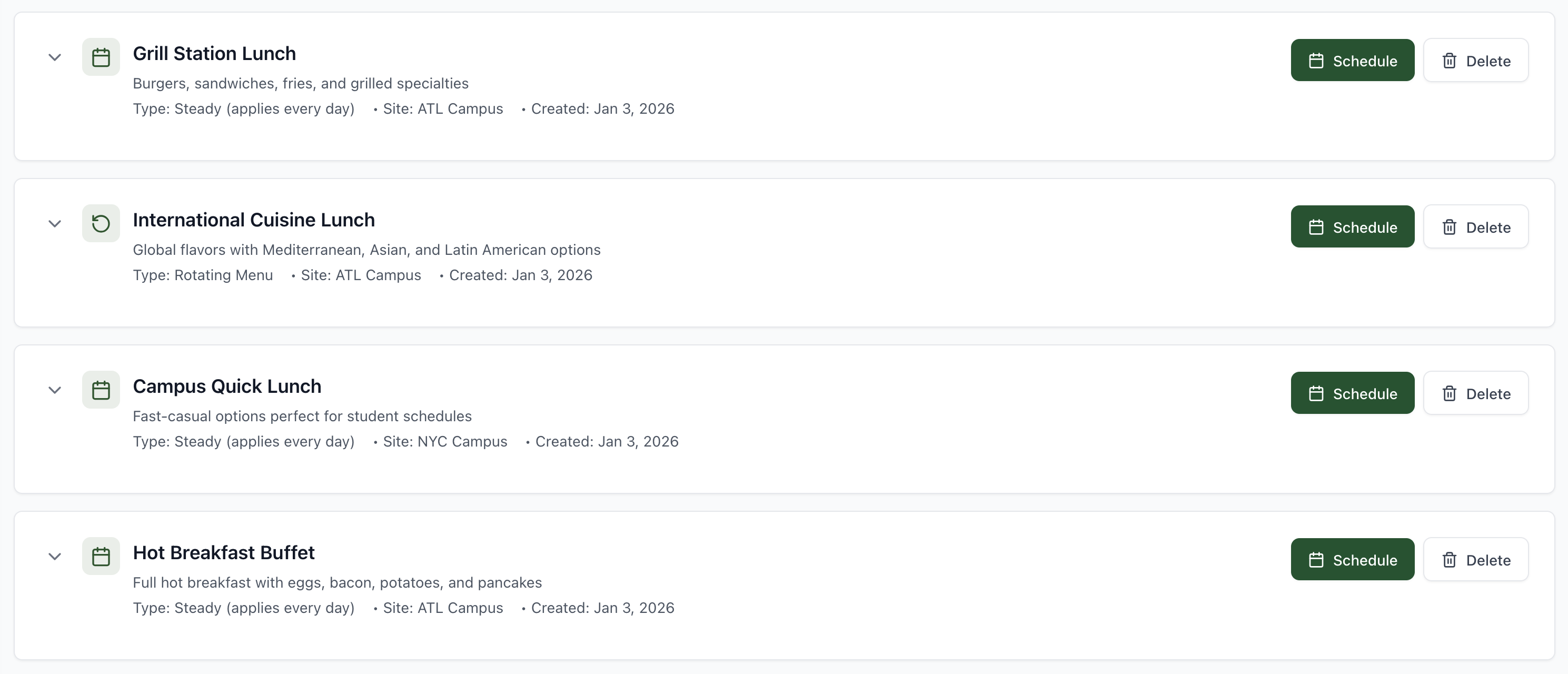Click the calendar icon beside Campus Quick Lunch
Viewport: 1568px width, 674px height.
coord(101,390)
